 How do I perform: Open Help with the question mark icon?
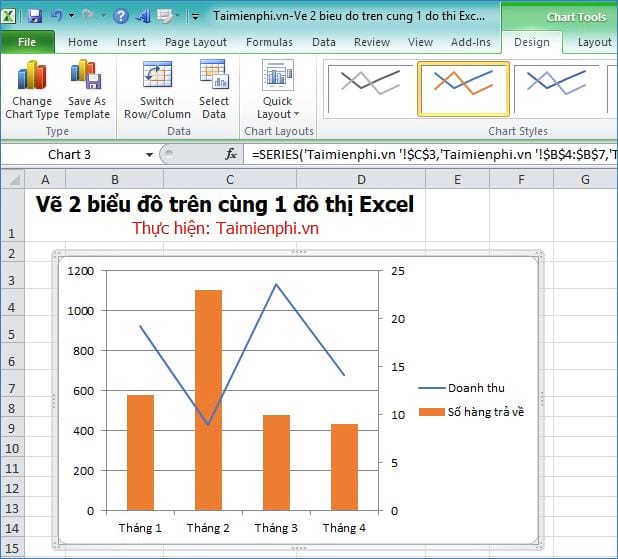[121, 16]
